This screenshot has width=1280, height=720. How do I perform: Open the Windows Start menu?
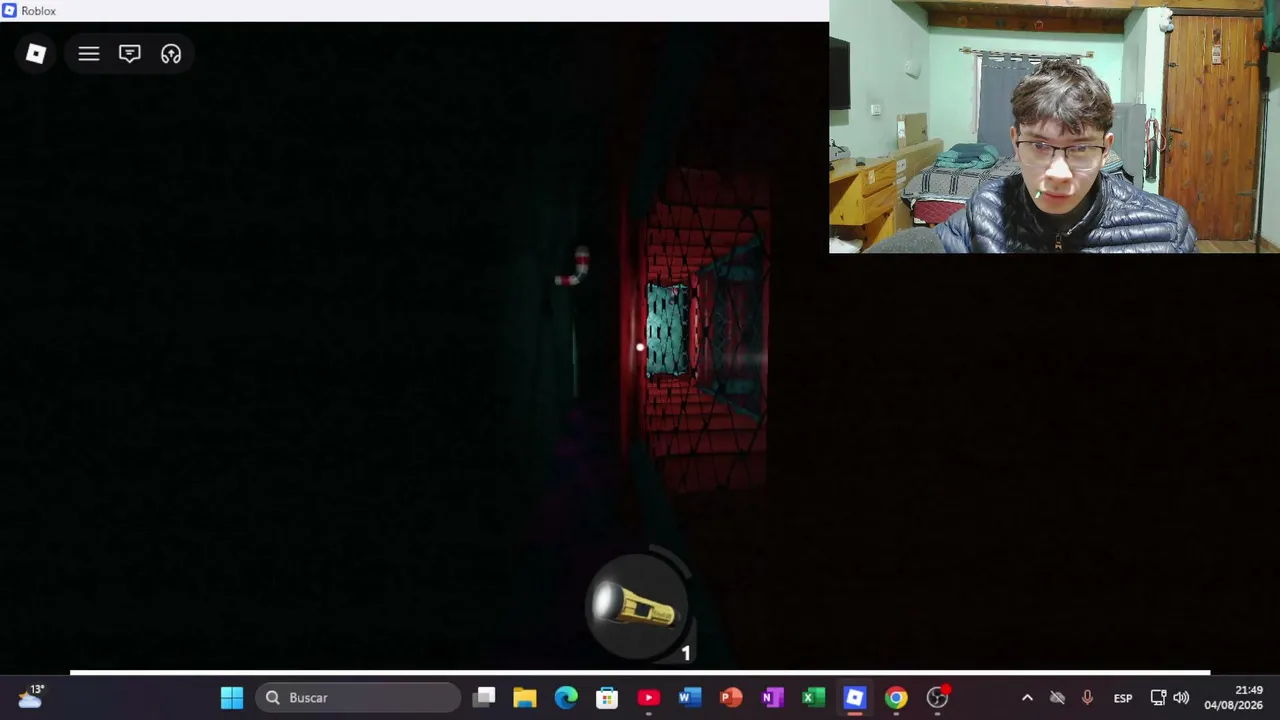[x=232, y=698]
